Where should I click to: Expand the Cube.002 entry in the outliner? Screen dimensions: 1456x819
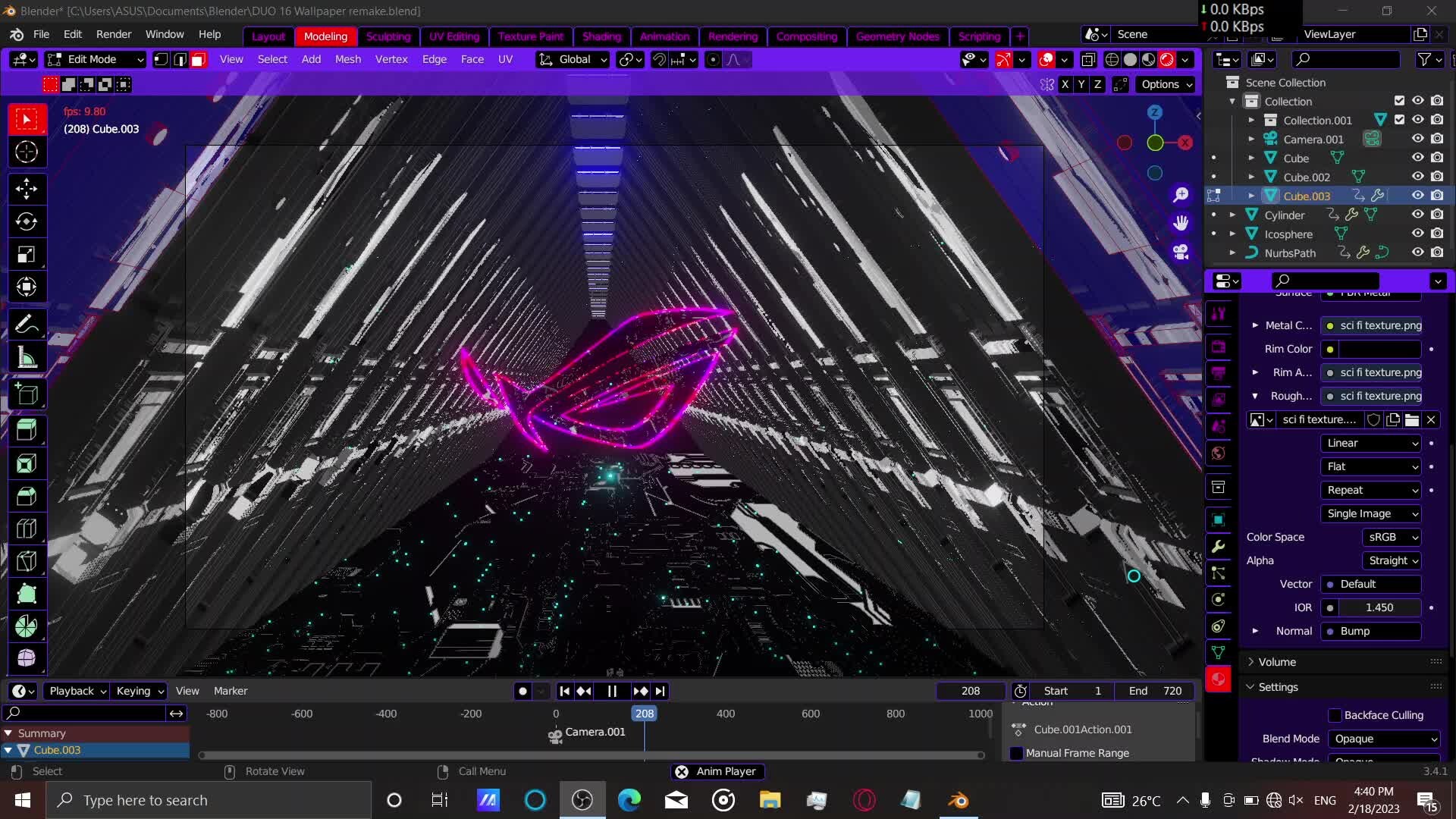click(1252, 177)
